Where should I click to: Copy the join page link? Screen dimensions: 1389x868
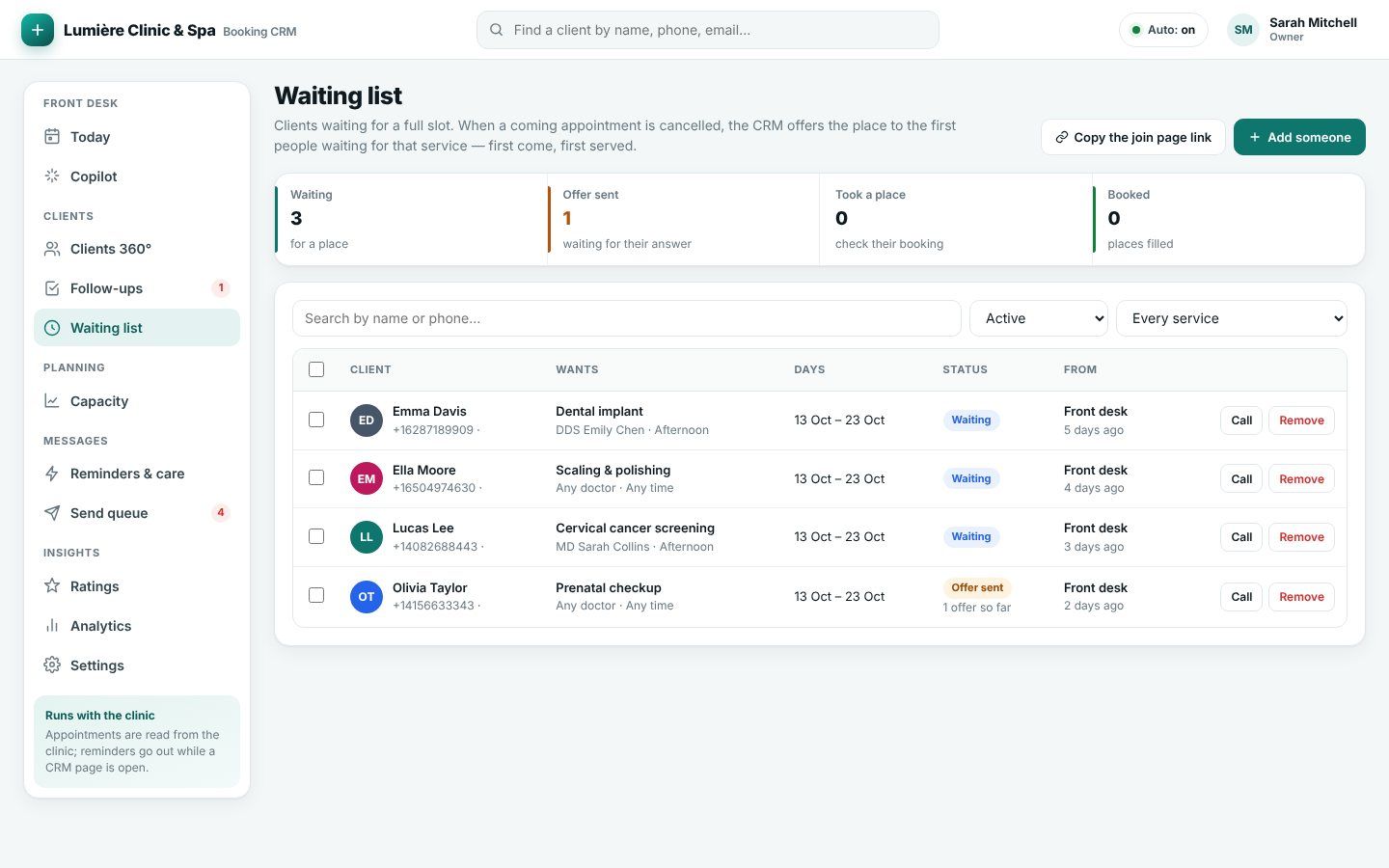coord(1133,137)
